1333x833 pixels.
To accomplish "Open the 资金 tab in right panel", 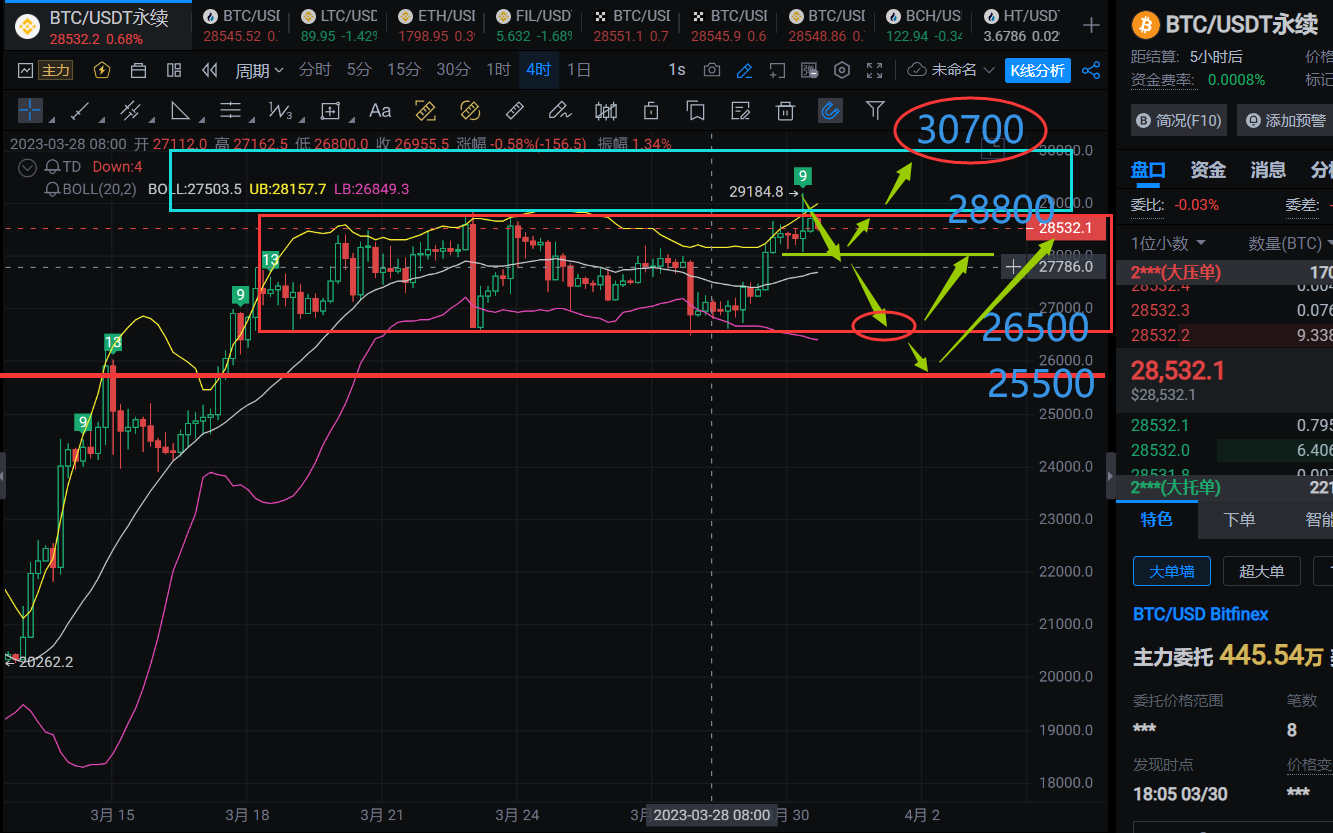I will (1208, 170).
